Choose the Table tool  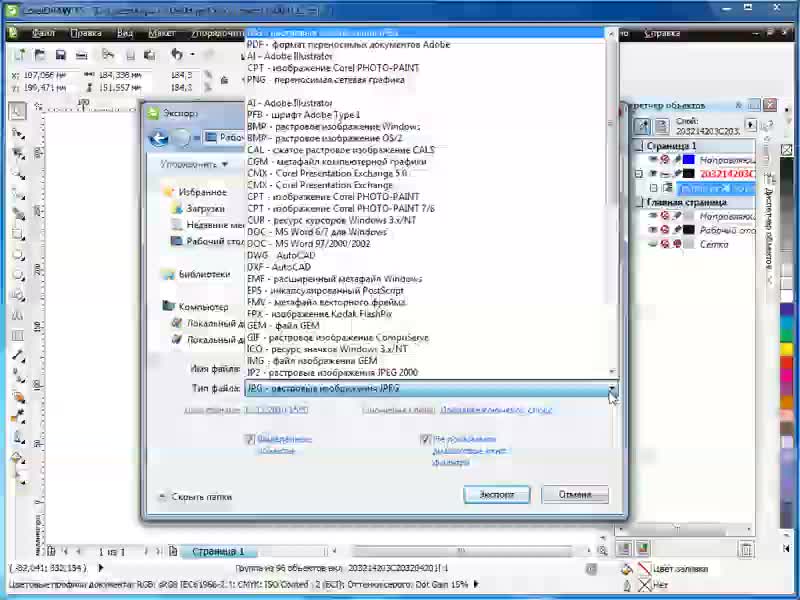click(18, 335)
